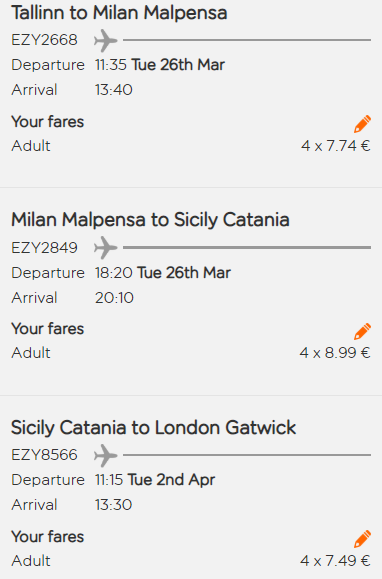Screen dimensions: 382x579
Task: Click the plane icon beside EZY8566
Action: 106,455
